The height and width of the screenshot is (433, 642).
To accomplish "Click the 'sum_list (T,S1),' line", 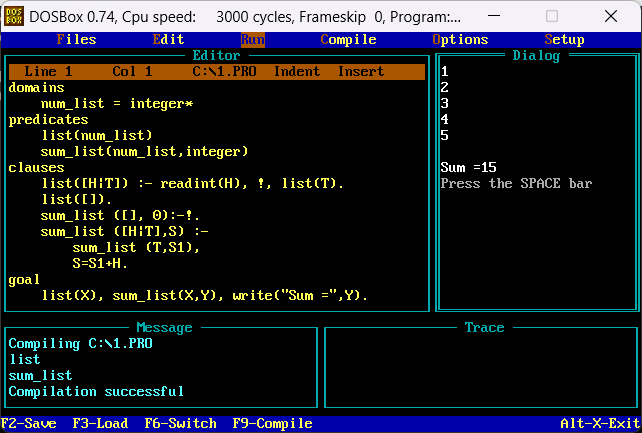I will pyautogui.click(x=136, y=248).
